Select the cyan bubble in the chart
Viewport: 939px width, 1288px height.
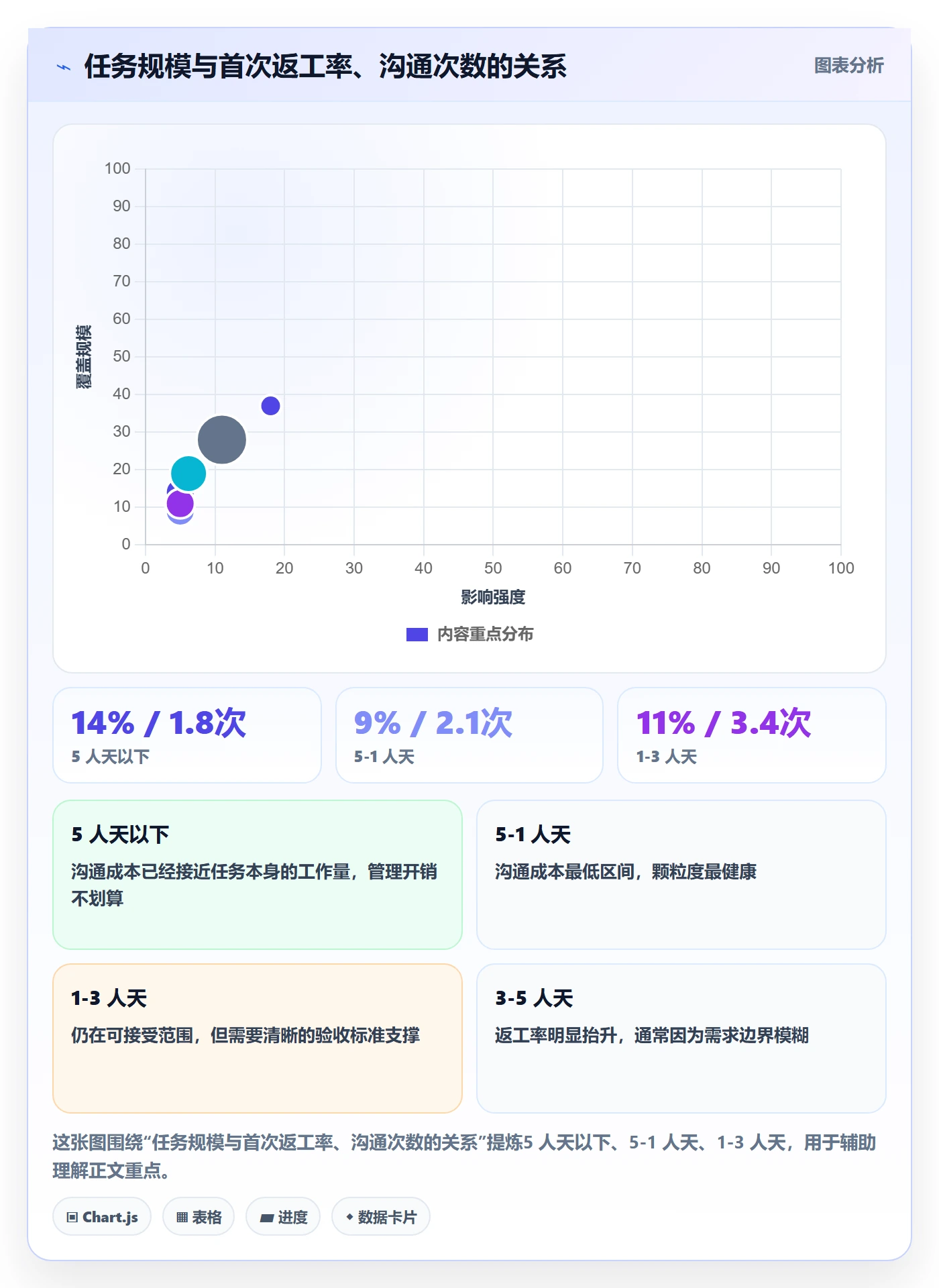coord(188,473)
